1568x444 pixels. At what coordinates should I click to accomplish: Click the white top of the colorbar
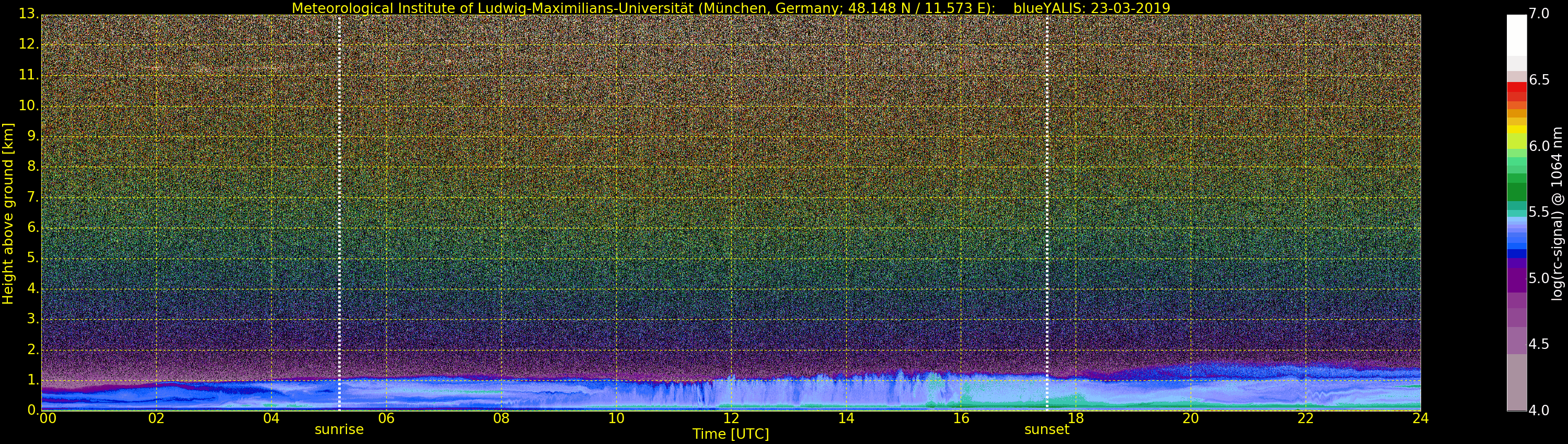click(x=1516, y=34)
